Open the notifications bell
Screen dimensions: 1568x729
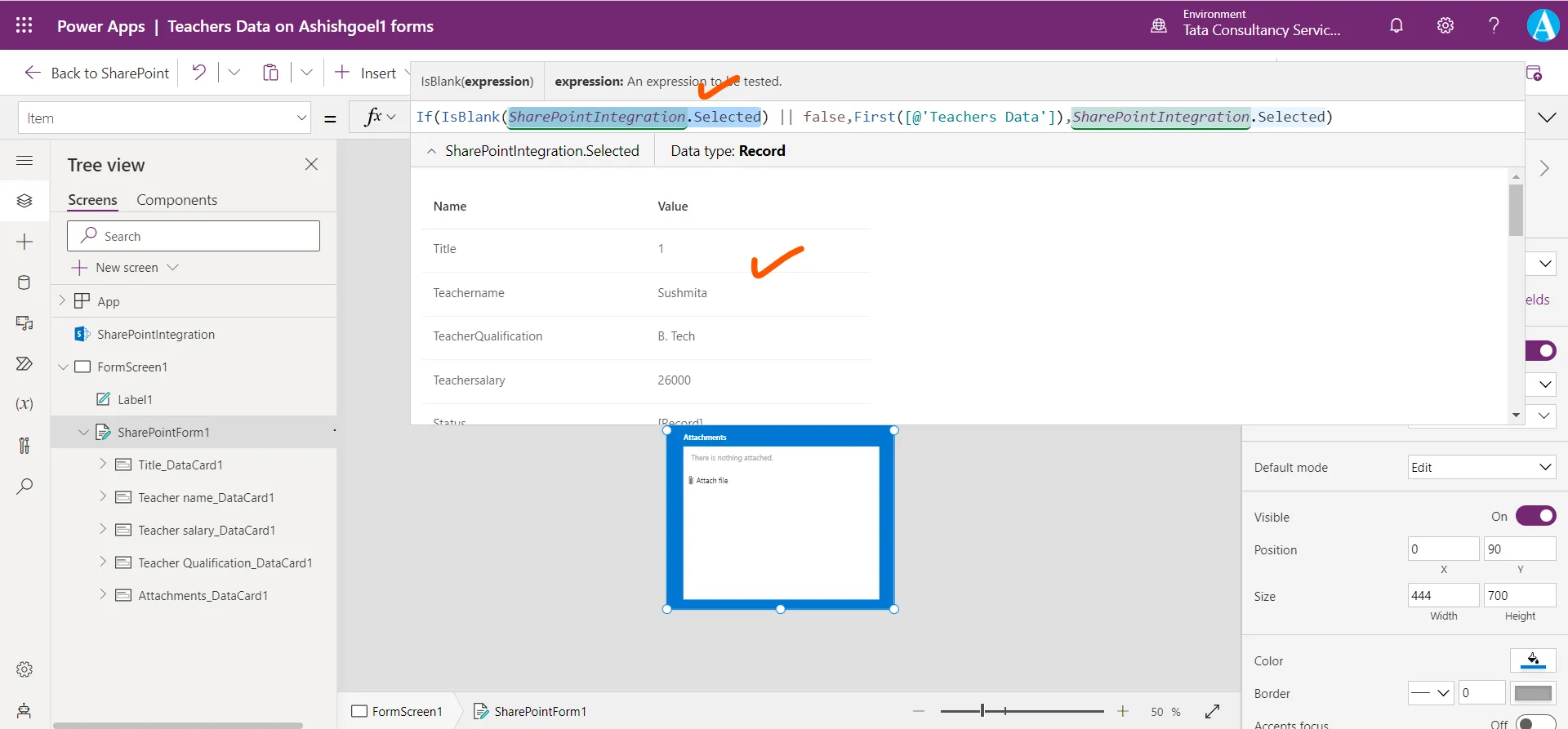click(1396, 25)
